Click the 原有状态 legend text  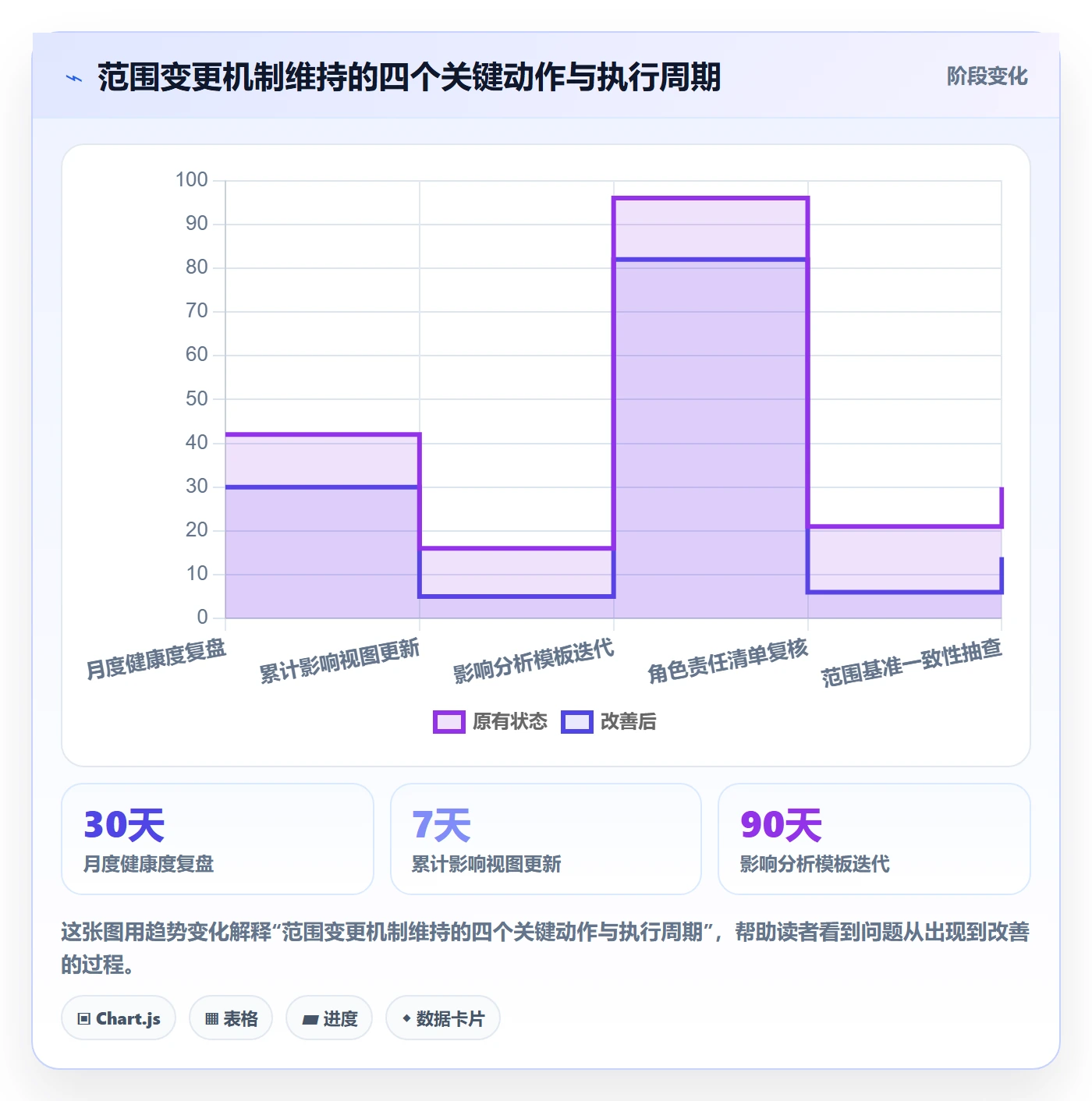[509, 722]
